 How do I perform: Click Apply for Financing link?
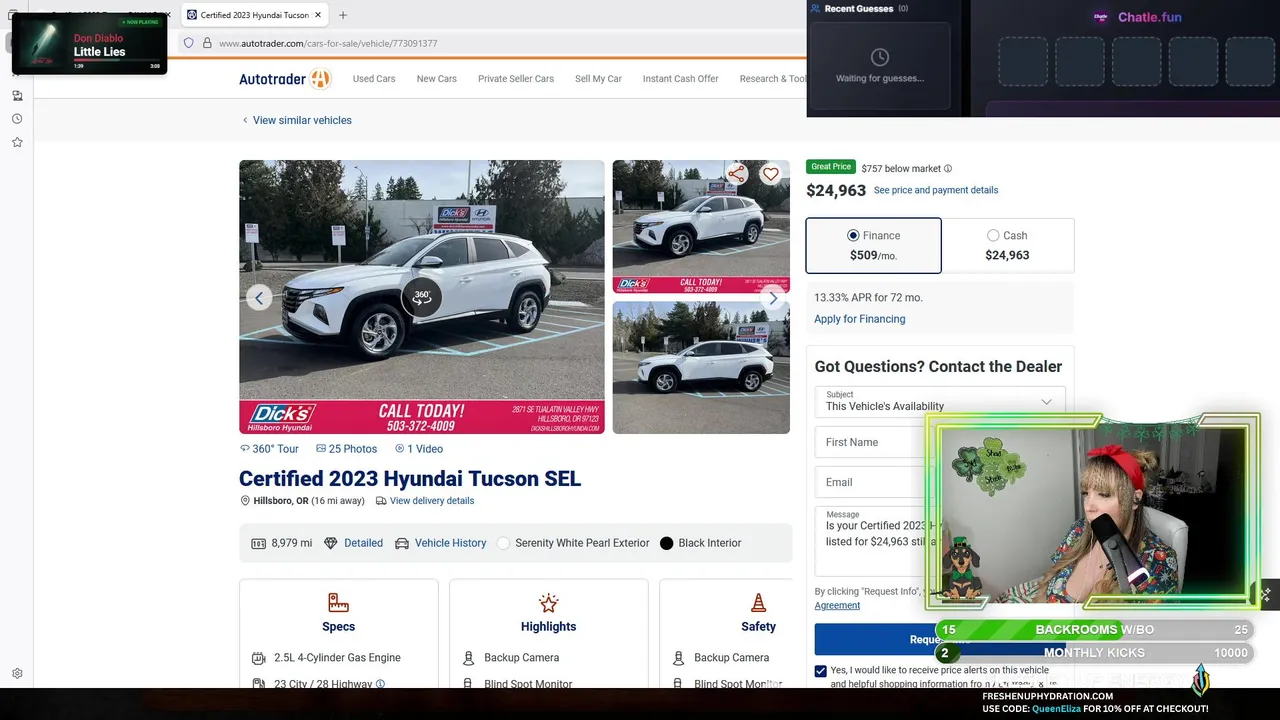[860, 319]
